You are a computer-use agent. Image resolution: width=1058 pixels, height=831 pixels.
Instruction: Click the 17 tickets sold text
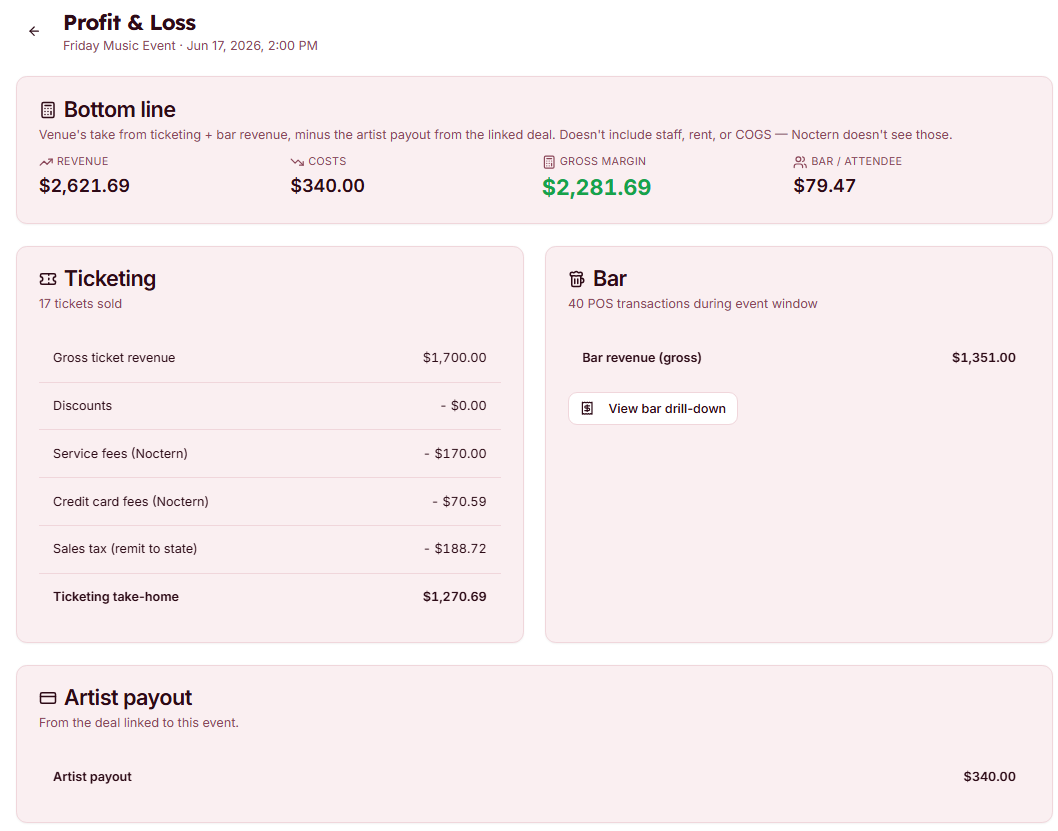[80, 304]
